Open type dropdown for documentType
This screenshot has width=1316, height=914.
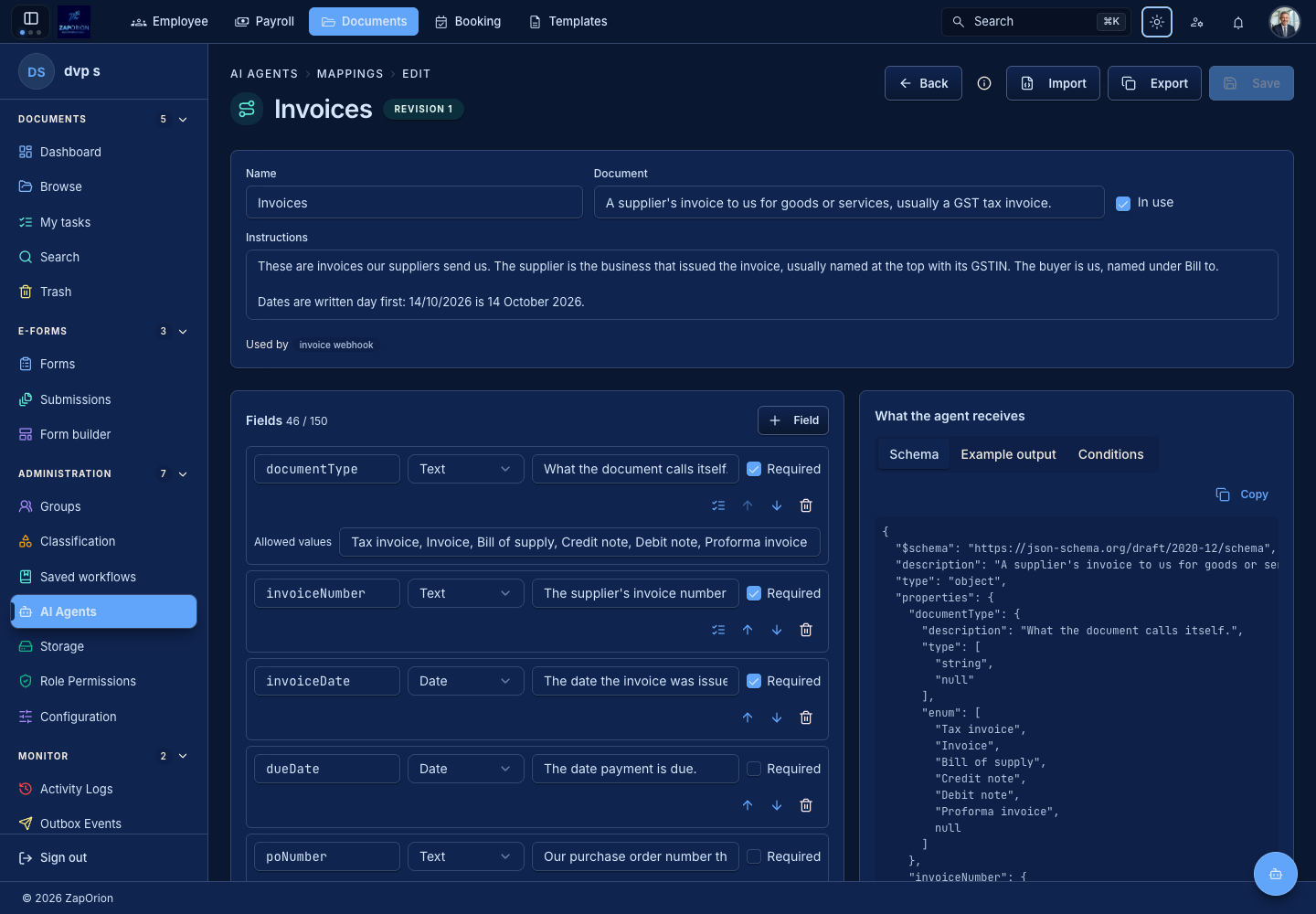pos(466,469)
